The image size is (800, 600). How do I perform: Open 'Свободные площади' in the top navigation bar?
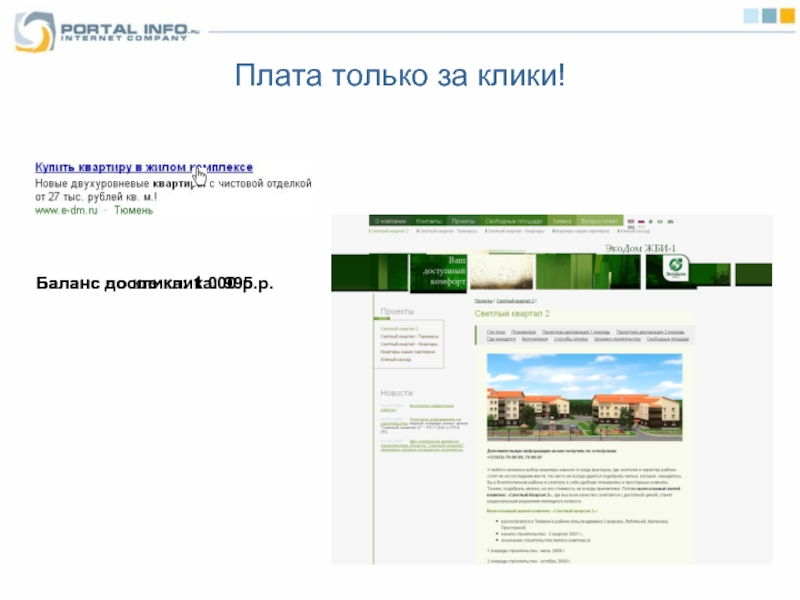(x=513, y=221)
